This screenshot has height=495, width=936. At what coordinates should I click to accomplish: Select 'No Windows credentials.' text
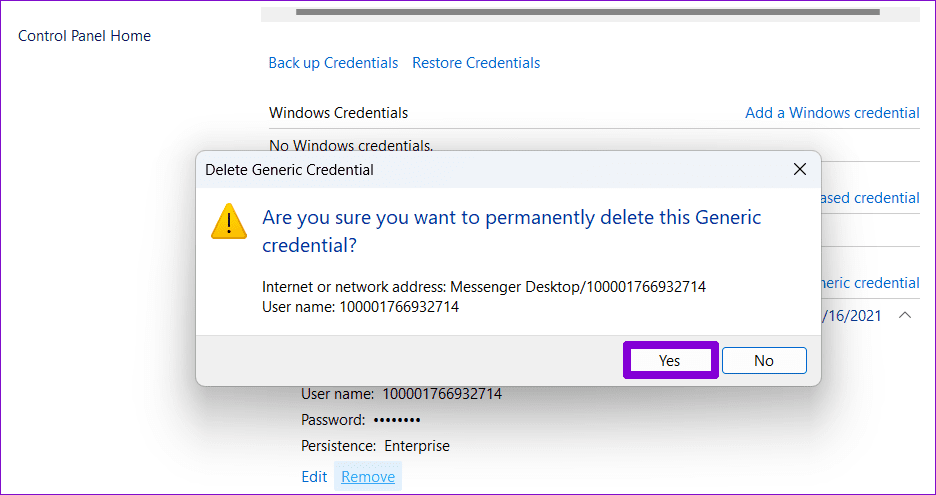(x=351, y=146)
